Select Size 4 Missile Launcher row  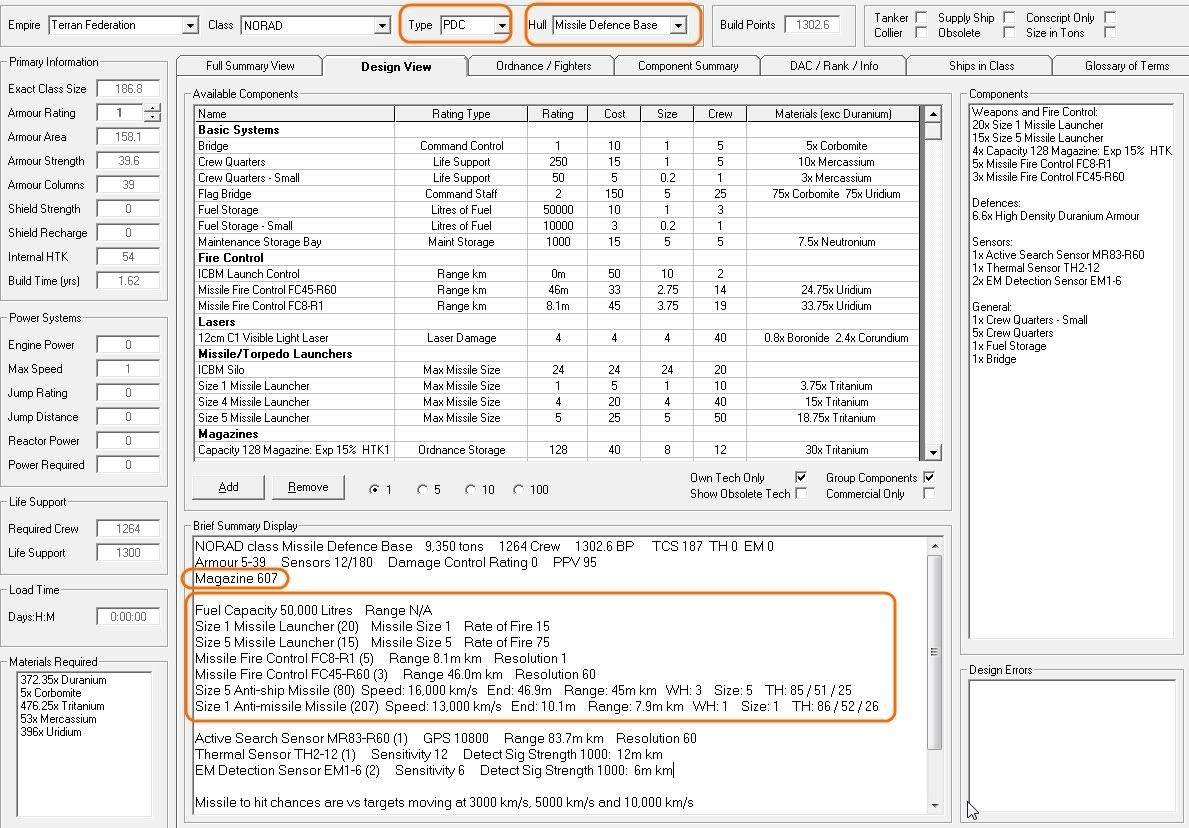tap(557, 402)
